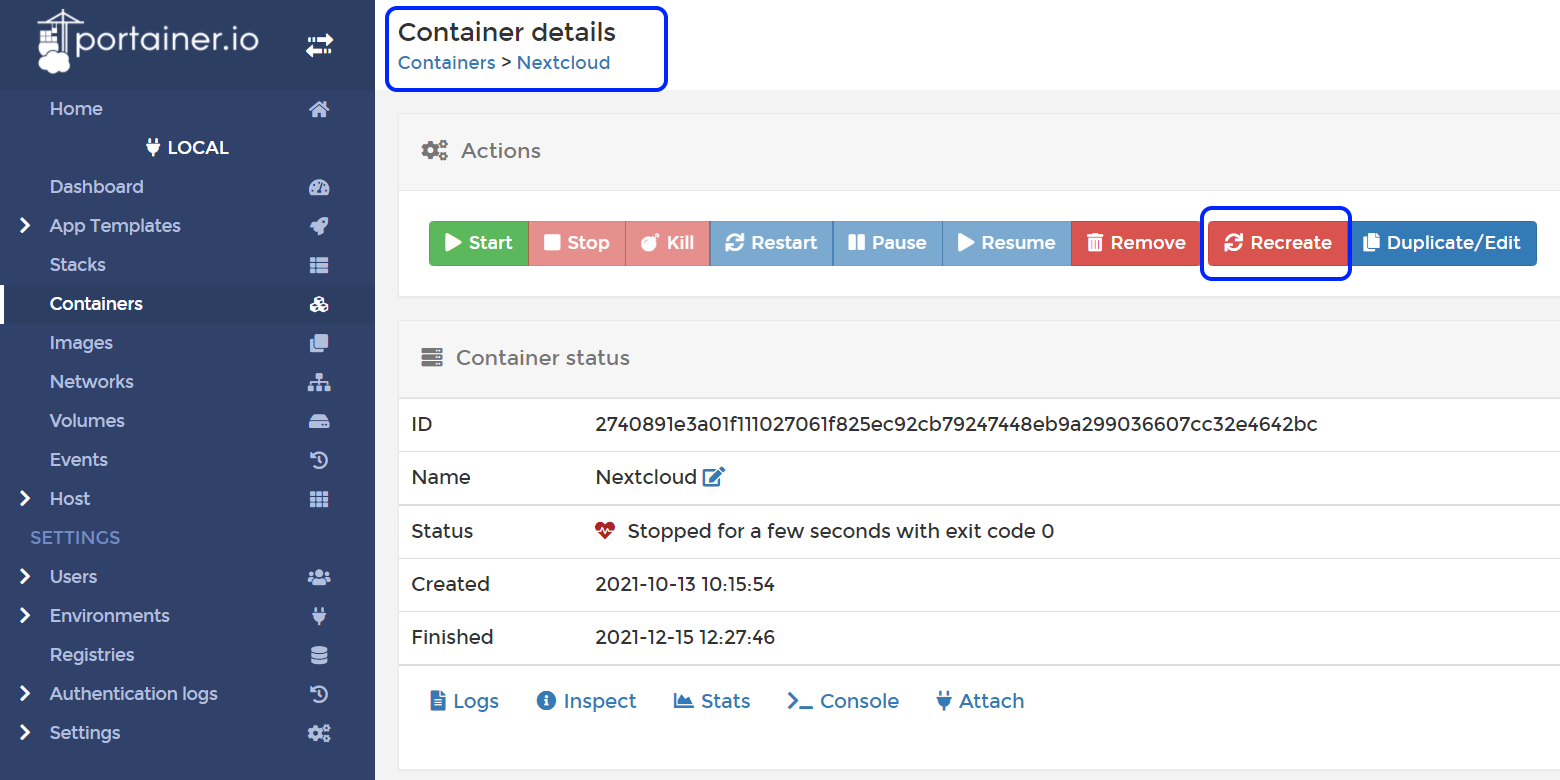1560x780 pixels.
Task: Click the Created date 2021-10-13 10:15:54
Action: 685,584
